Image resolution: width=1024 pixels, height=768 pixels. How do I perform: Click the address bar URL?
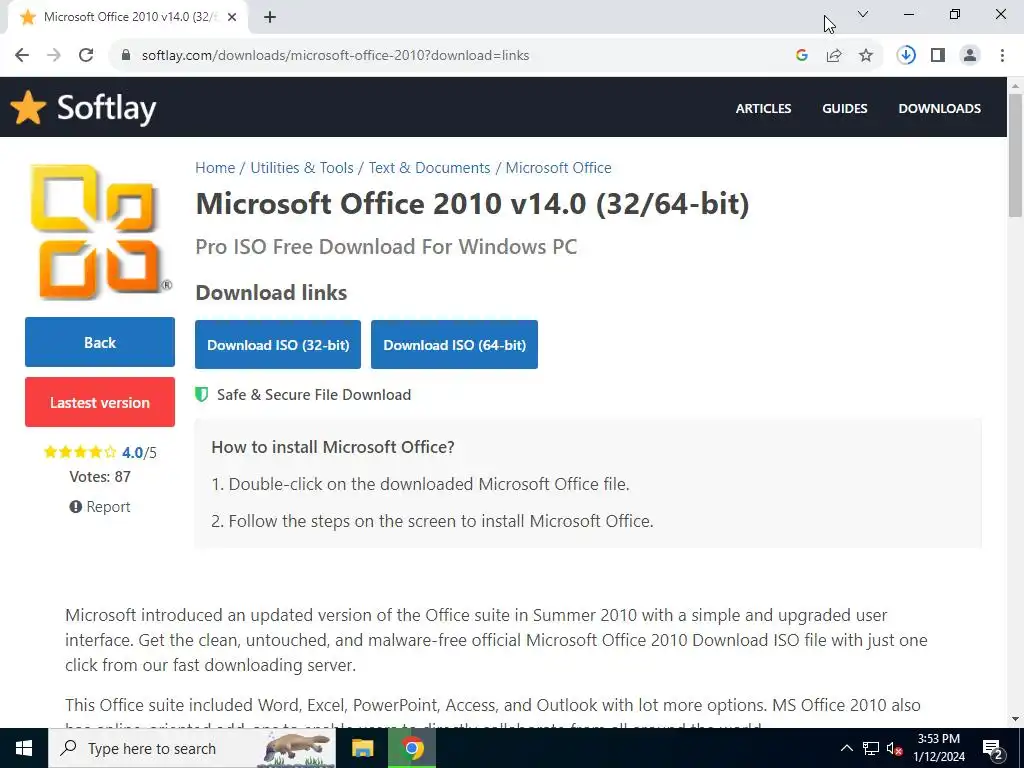pyautogui.click(x=335, y=56)
